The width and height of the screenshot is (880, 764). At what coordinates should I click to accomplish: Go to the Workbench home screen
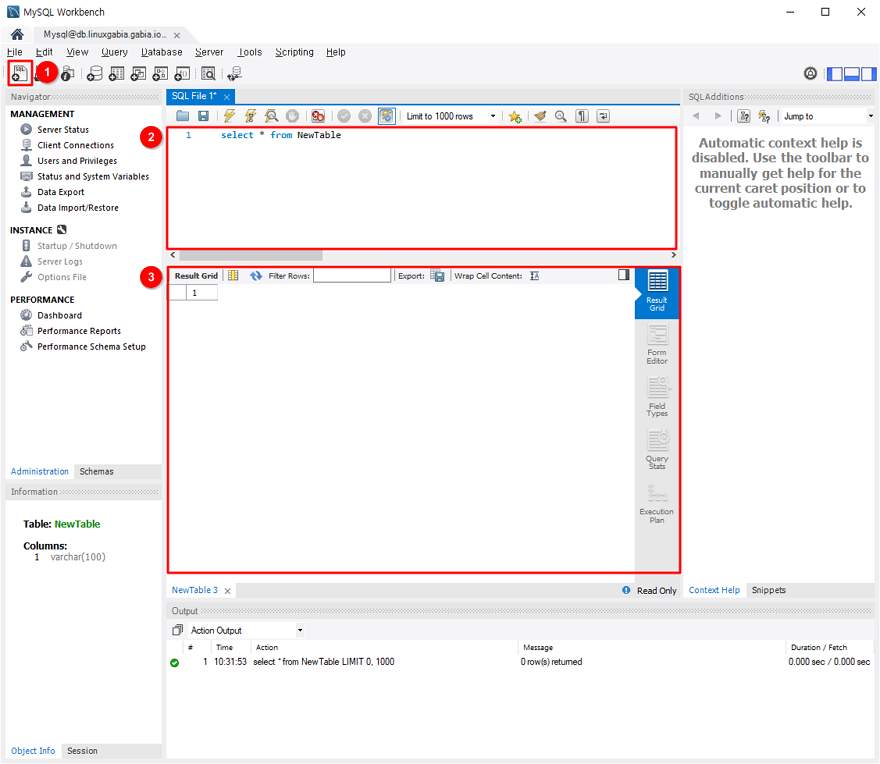(17, 35)
